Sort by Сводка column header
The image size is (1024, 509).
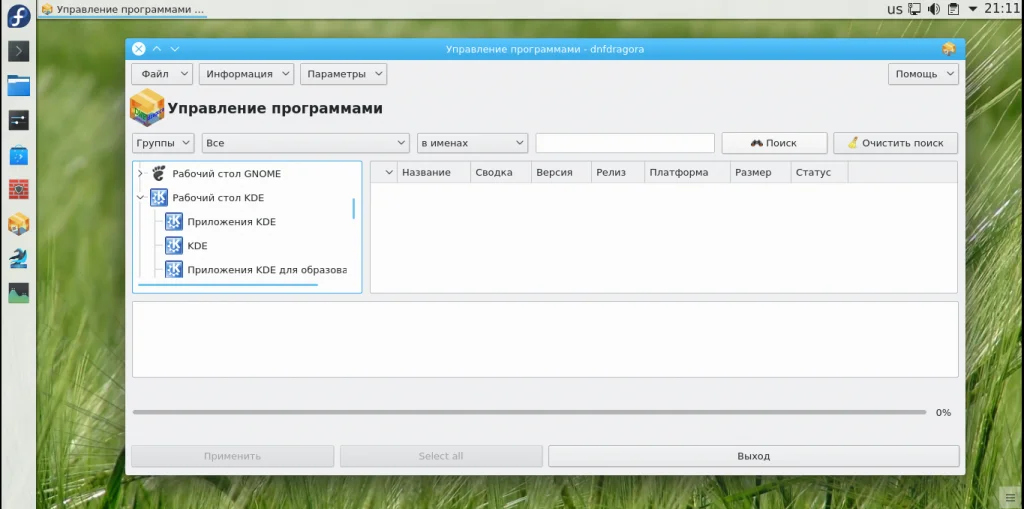501,172
